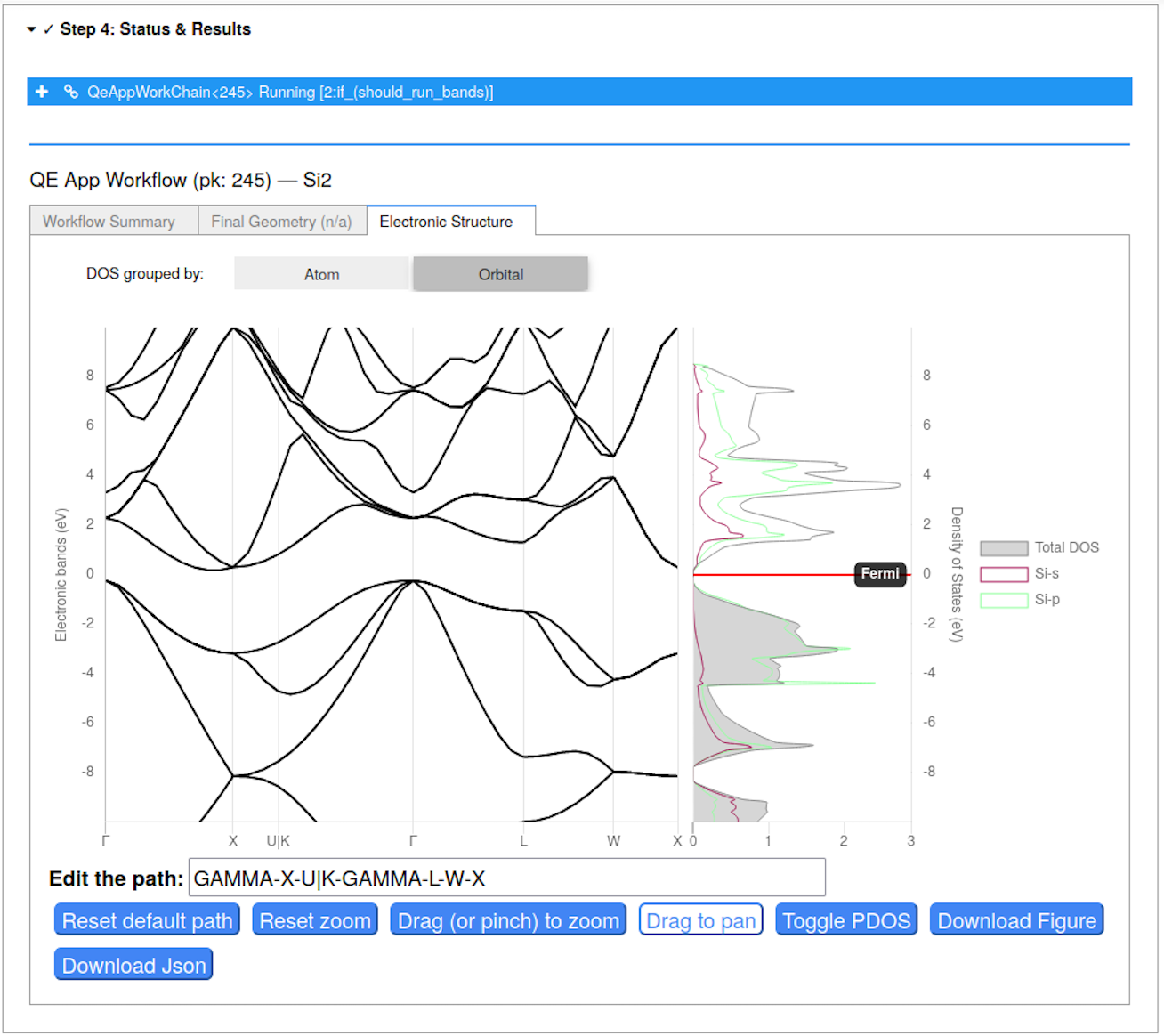The width and height of the screenshot is (1164, 1036).
Task: Group DOS by Atom
Action: pyautogui.click(x=321, y=274)
